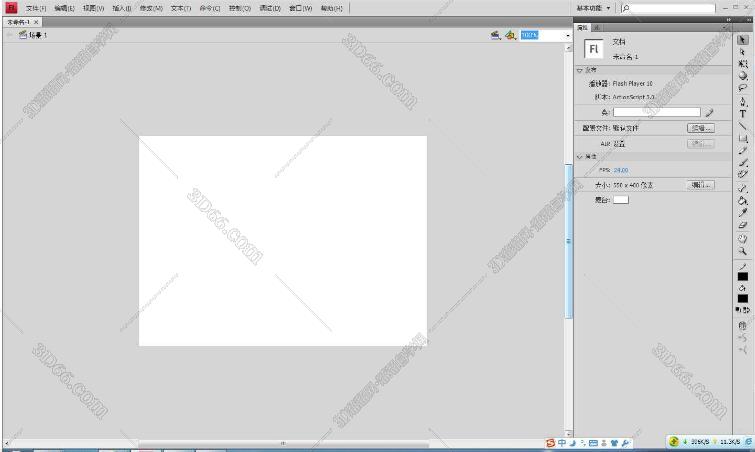This screenshot has width=755, height=452.
Task: Open the stage background color swatch
Action: click(621, 200)
